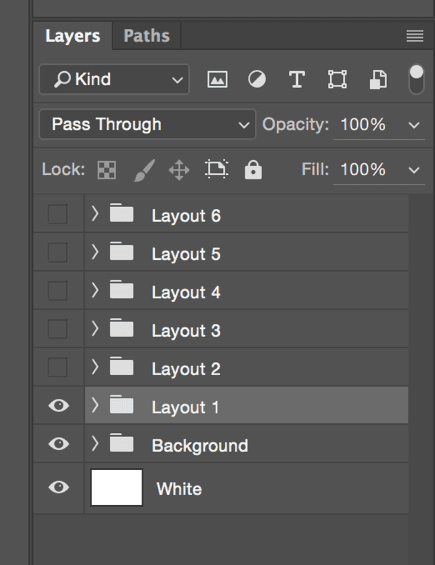Filter for smart objects
Image resolution: width=435 pixels, height=565 pixels.
(378, 79)
